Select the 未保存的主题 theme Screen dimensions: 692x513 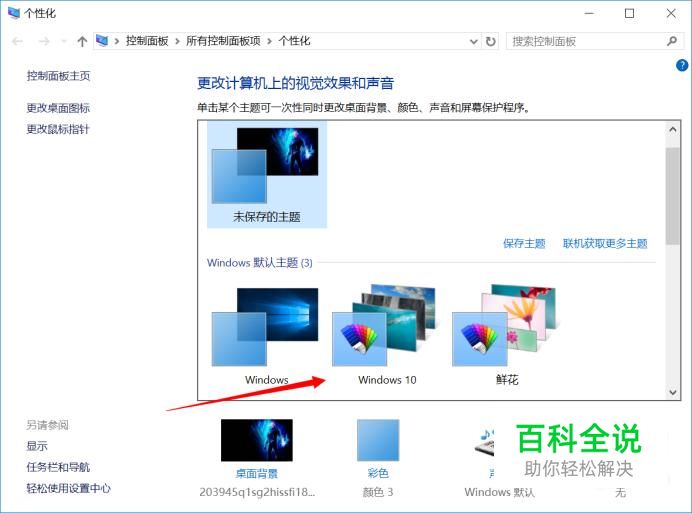267,174
